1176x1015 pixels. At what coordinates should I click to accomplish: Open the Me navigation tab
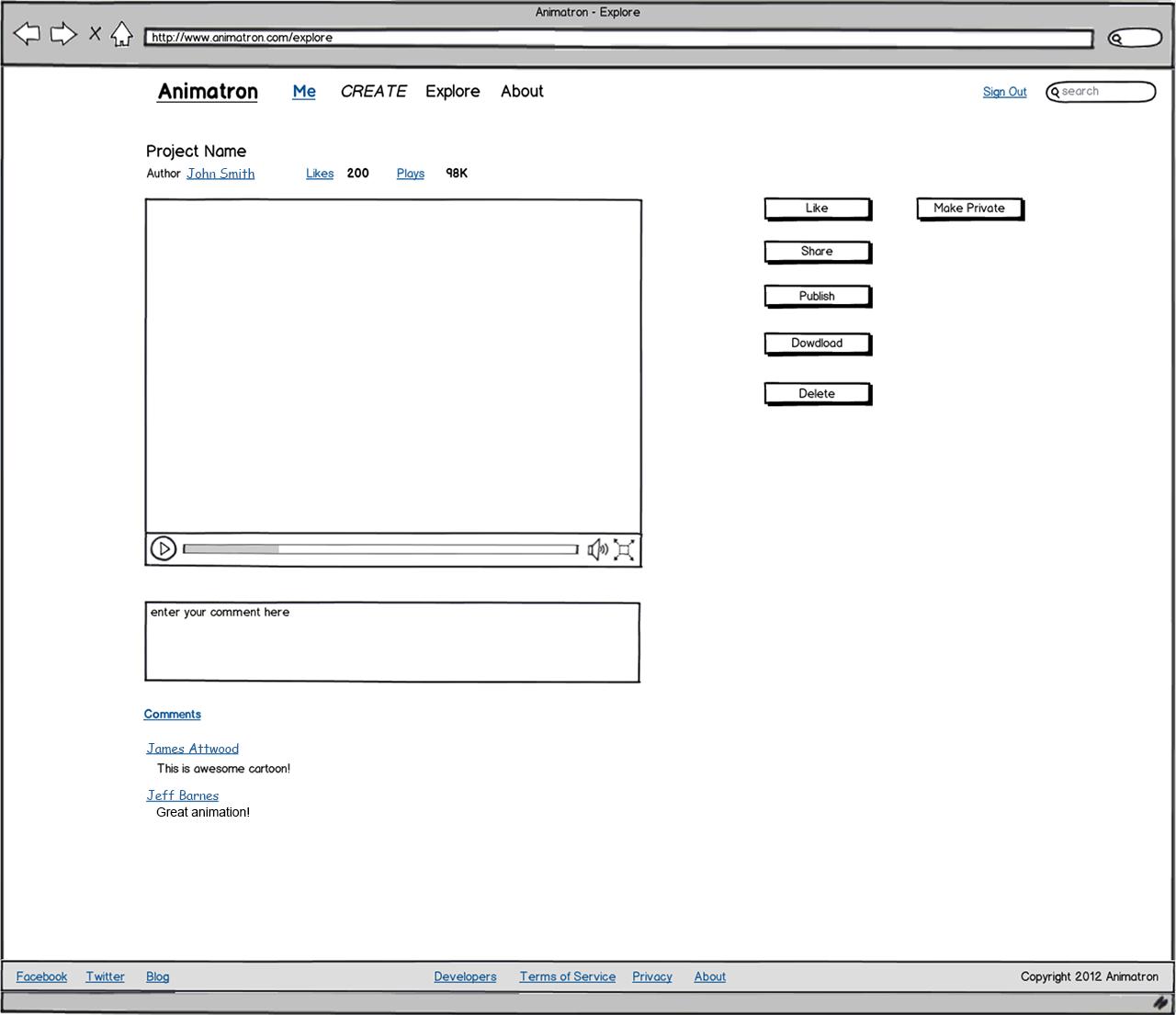click(304, 91)
